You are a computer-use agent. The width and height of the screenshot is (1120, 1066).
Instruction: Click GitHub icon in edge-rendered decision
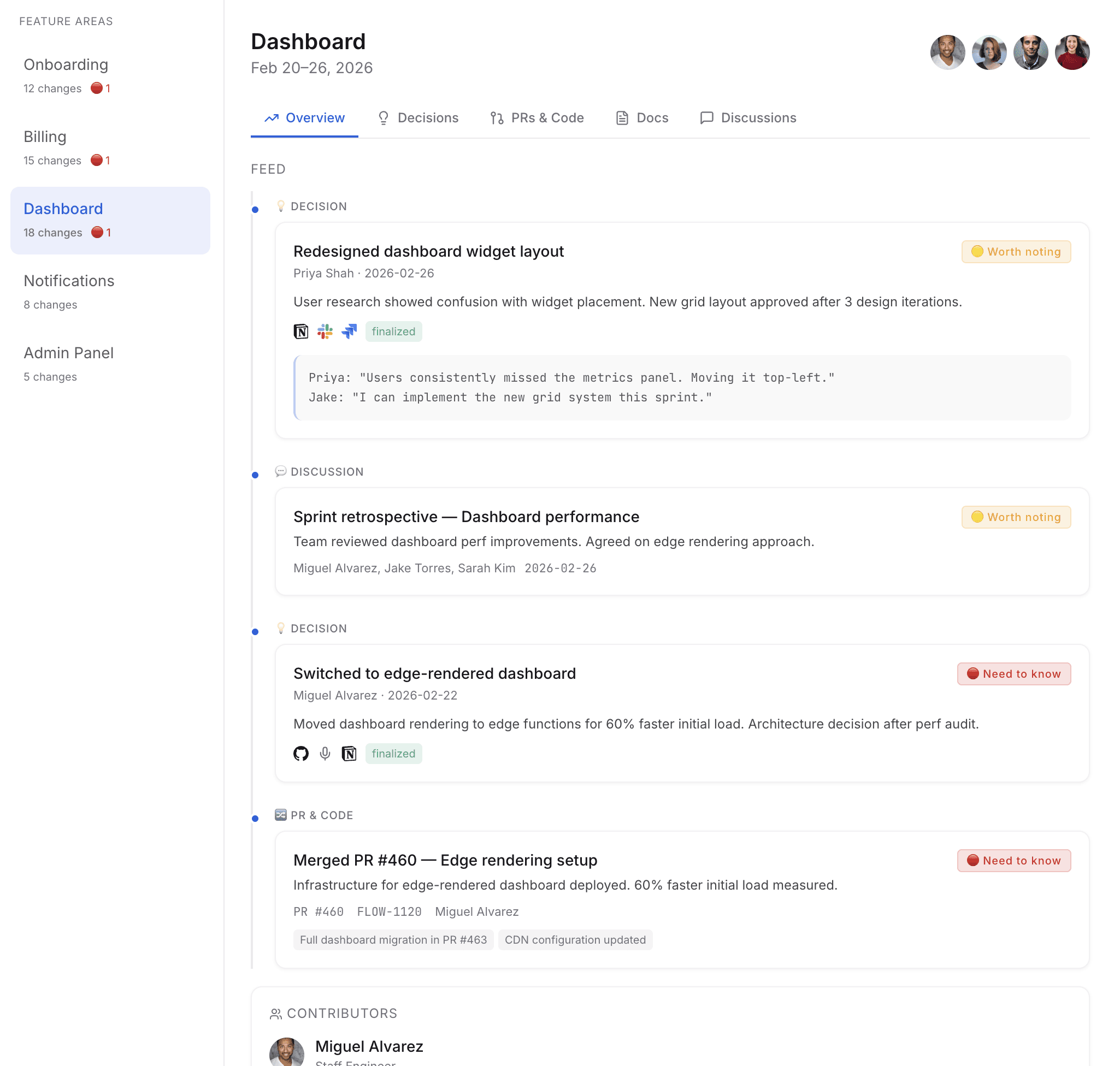pos(300,754)
